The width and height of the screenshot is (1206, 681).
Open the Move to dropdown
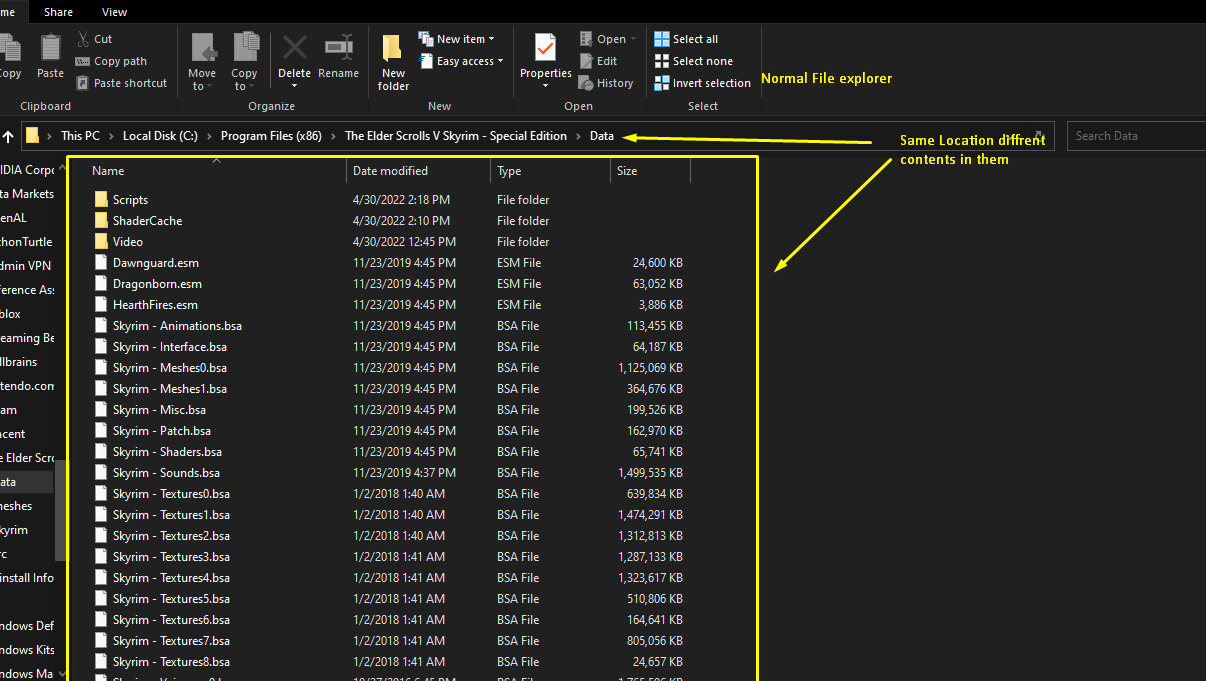202,62
